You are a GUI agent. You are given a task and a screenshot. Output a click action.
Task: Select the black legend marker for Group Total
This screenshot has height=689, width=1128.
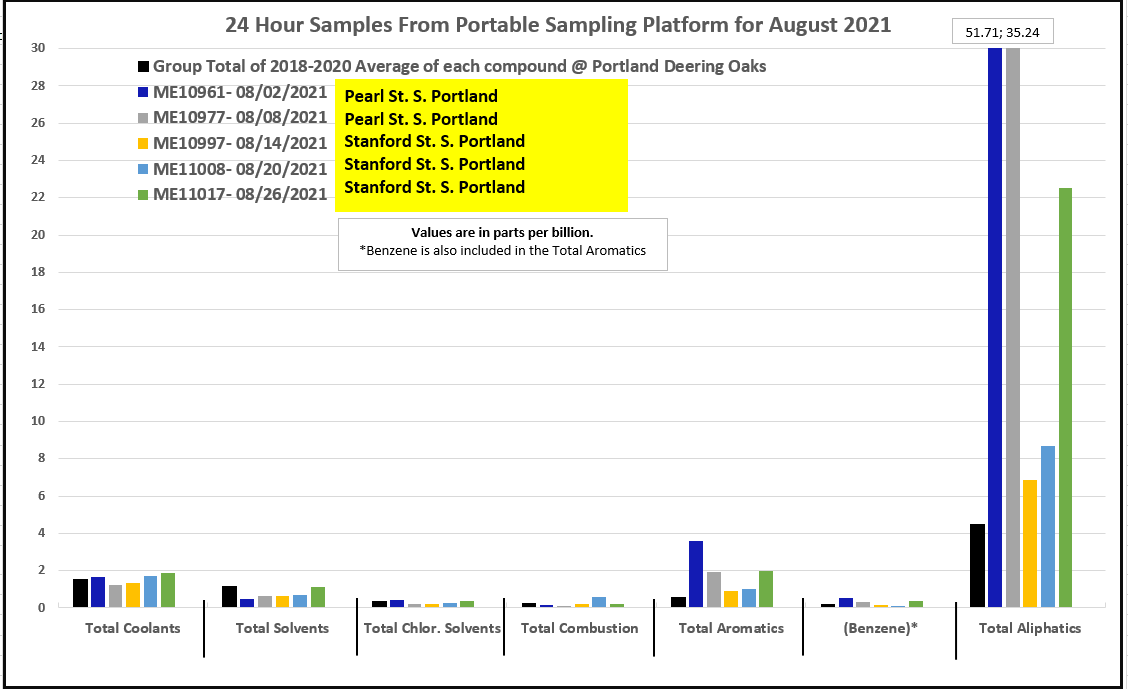pos(144,67)
